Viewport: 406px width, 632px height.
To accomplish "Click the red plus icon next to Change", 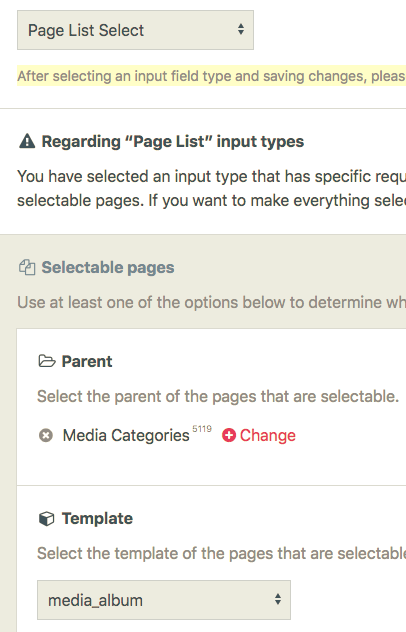I will (229, 435).
